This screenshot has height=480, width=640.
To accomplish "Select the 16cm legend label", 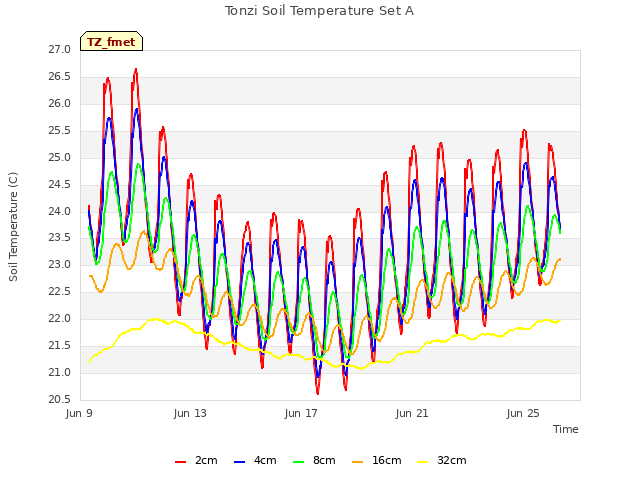I will click(387, 460).
